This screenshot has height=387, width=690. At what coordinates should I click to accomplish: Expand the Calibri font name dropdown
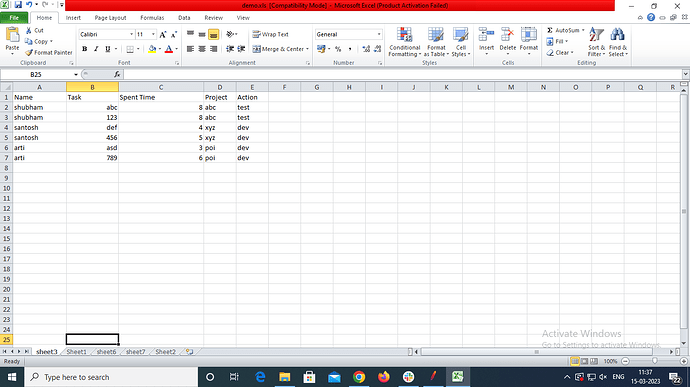tap(131, 34)
